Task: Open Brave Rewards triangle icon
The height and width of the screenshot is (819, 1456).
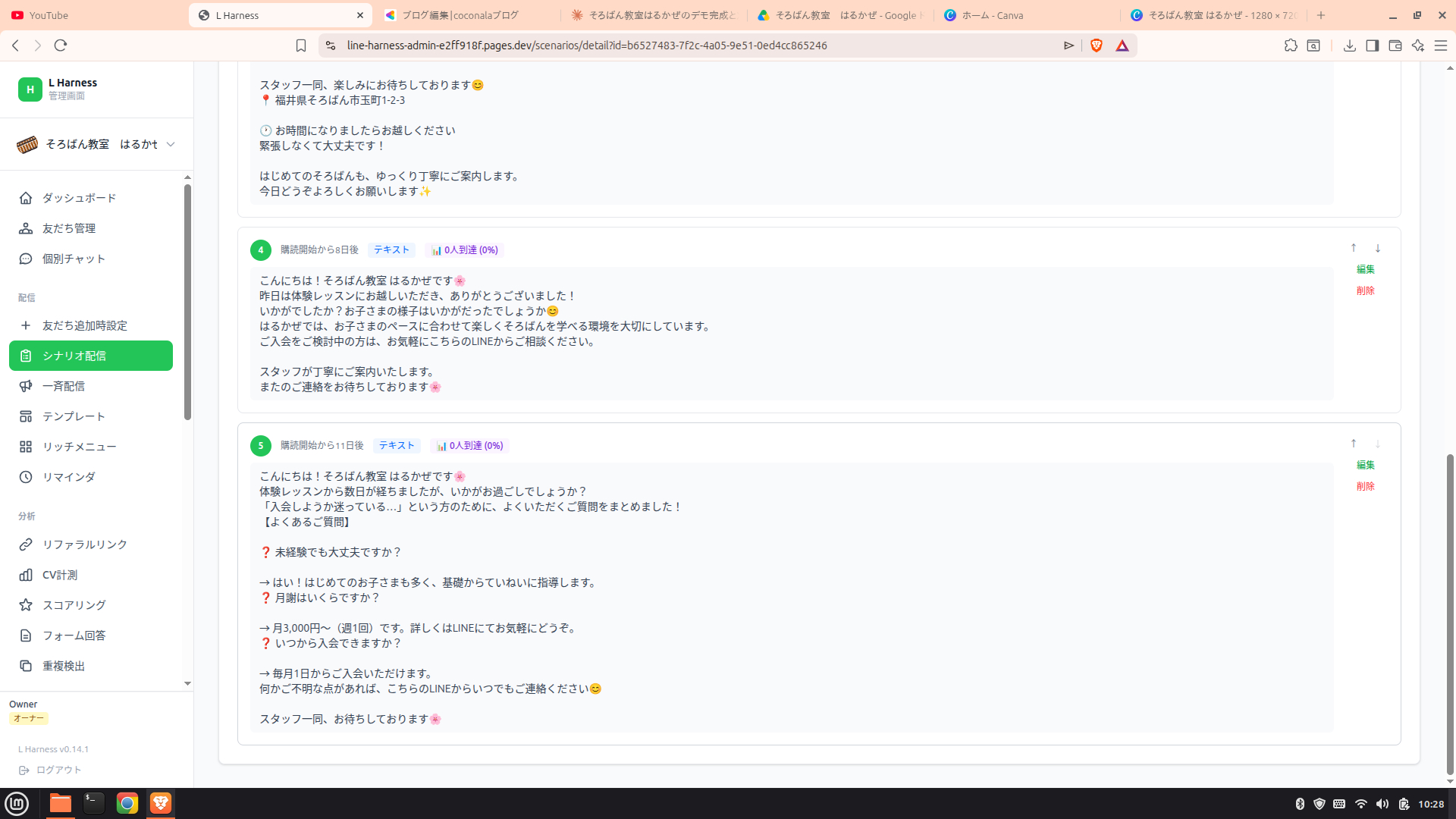Action: (x=1122, y=45)
